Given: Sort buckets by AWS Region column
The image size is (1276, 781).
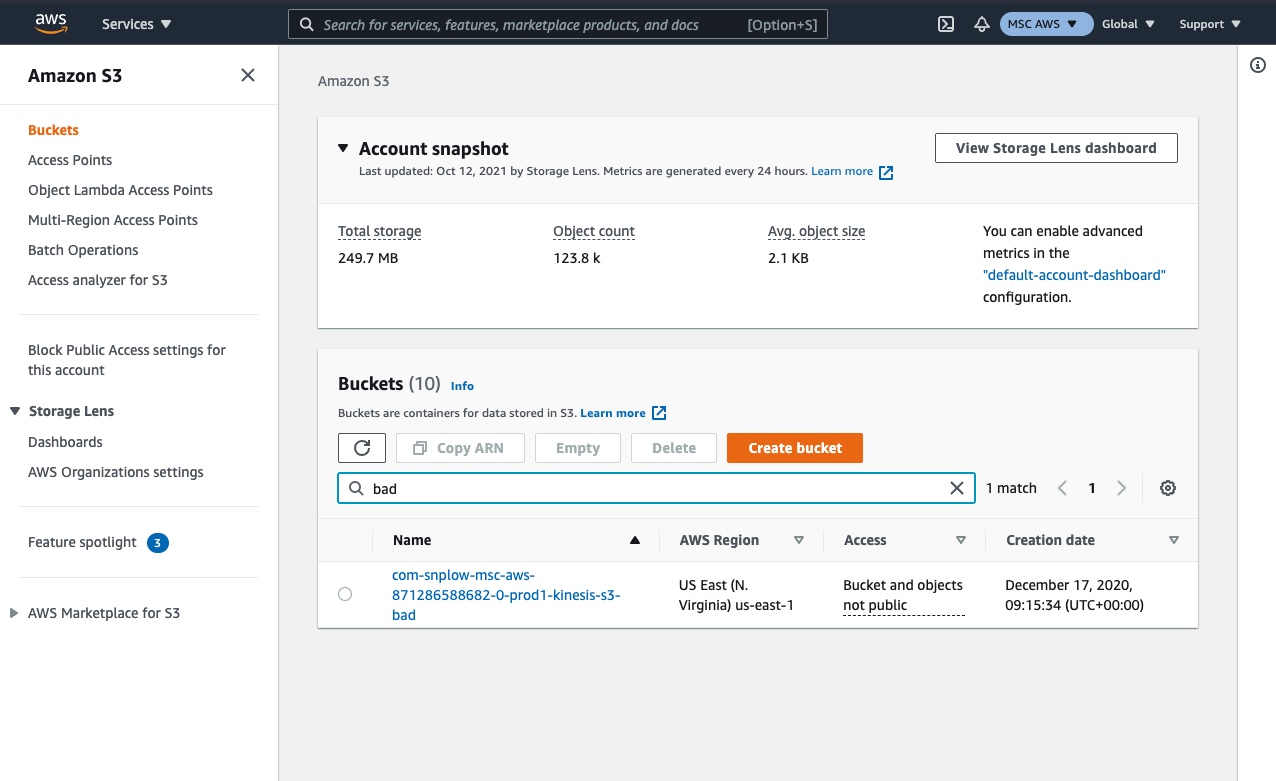Looking at the screenshot, I should 798,540.
